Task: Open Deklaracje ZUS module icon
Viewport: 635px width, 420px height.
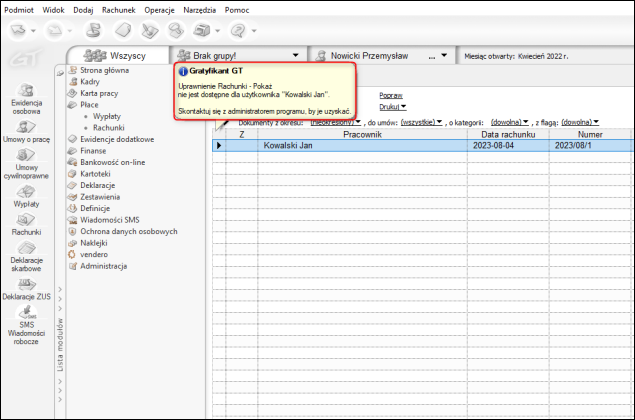Action: tap(26, 289)
